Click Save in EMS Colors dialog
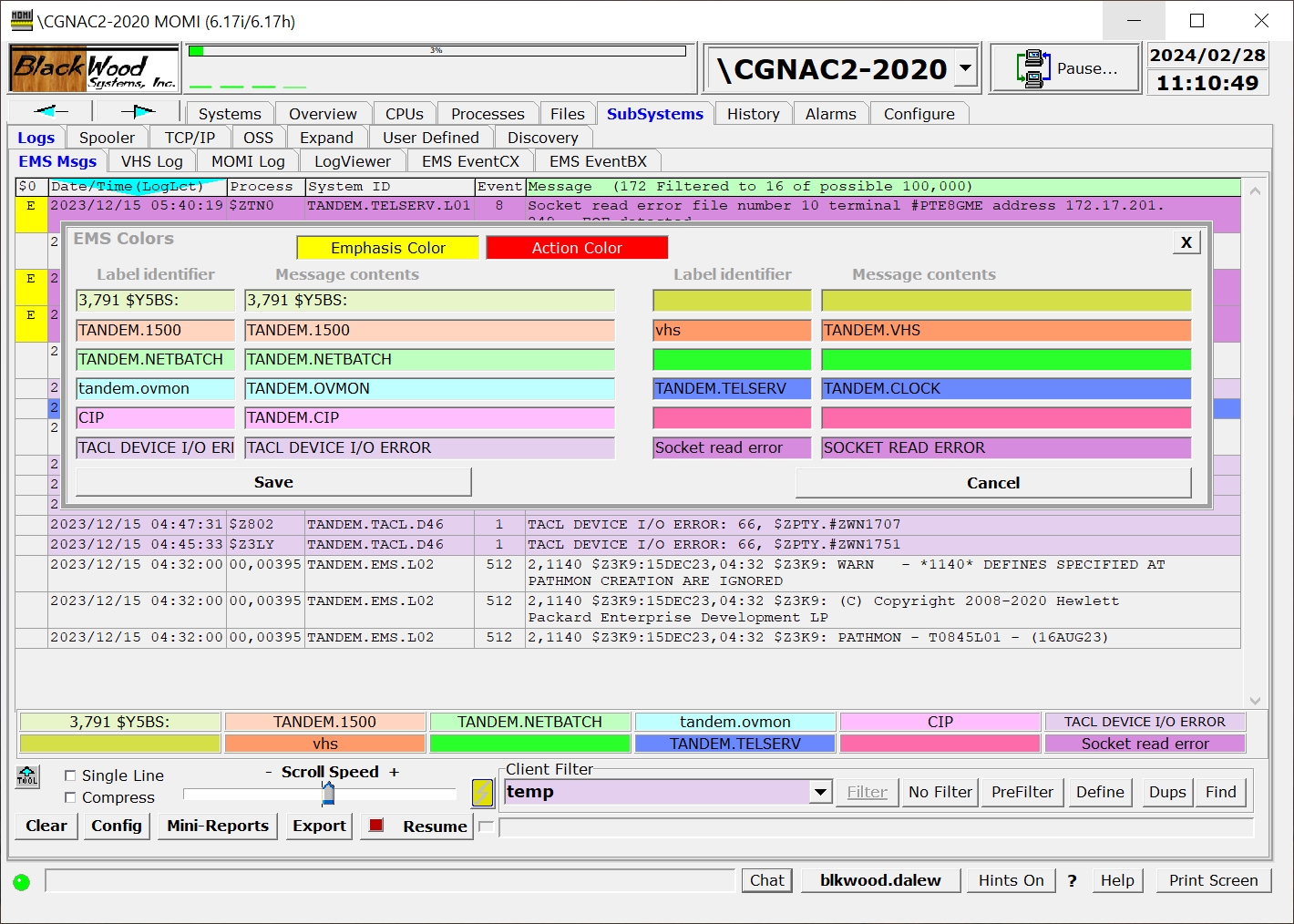The width and height of the screenshot is (1294, 924). tap(273, 482)
